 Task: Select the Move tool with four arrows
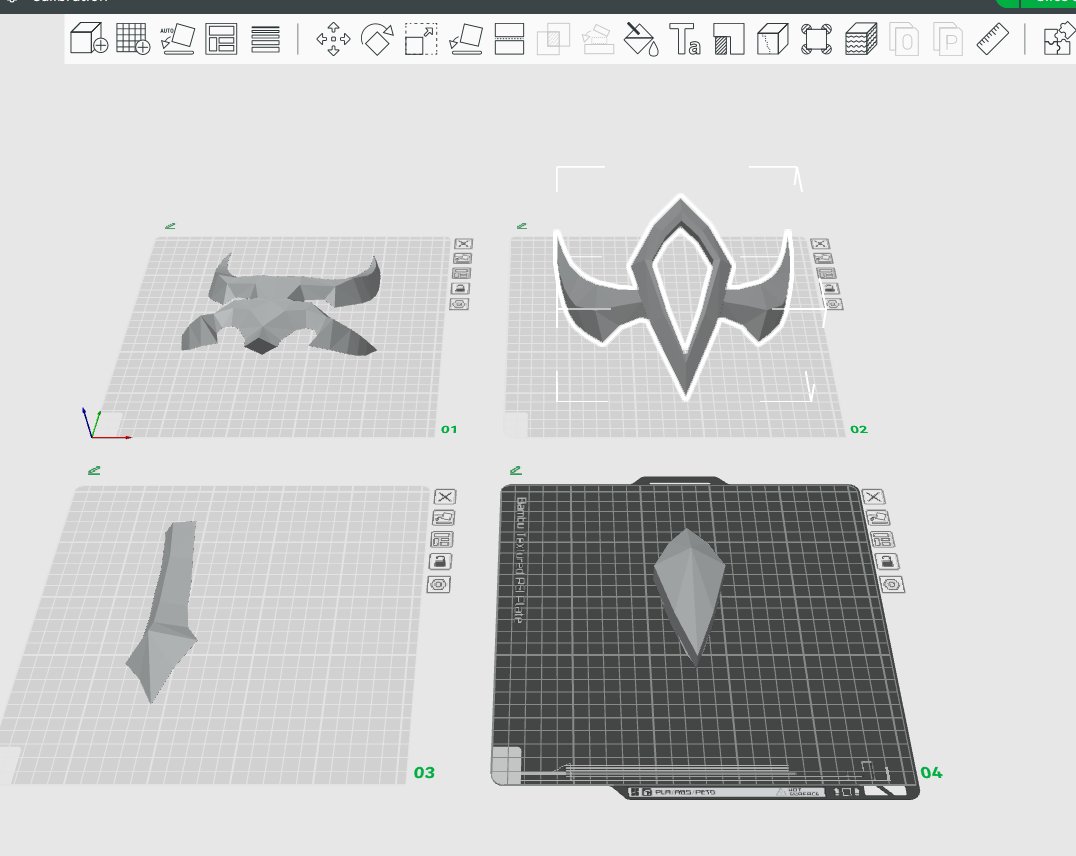333,39
